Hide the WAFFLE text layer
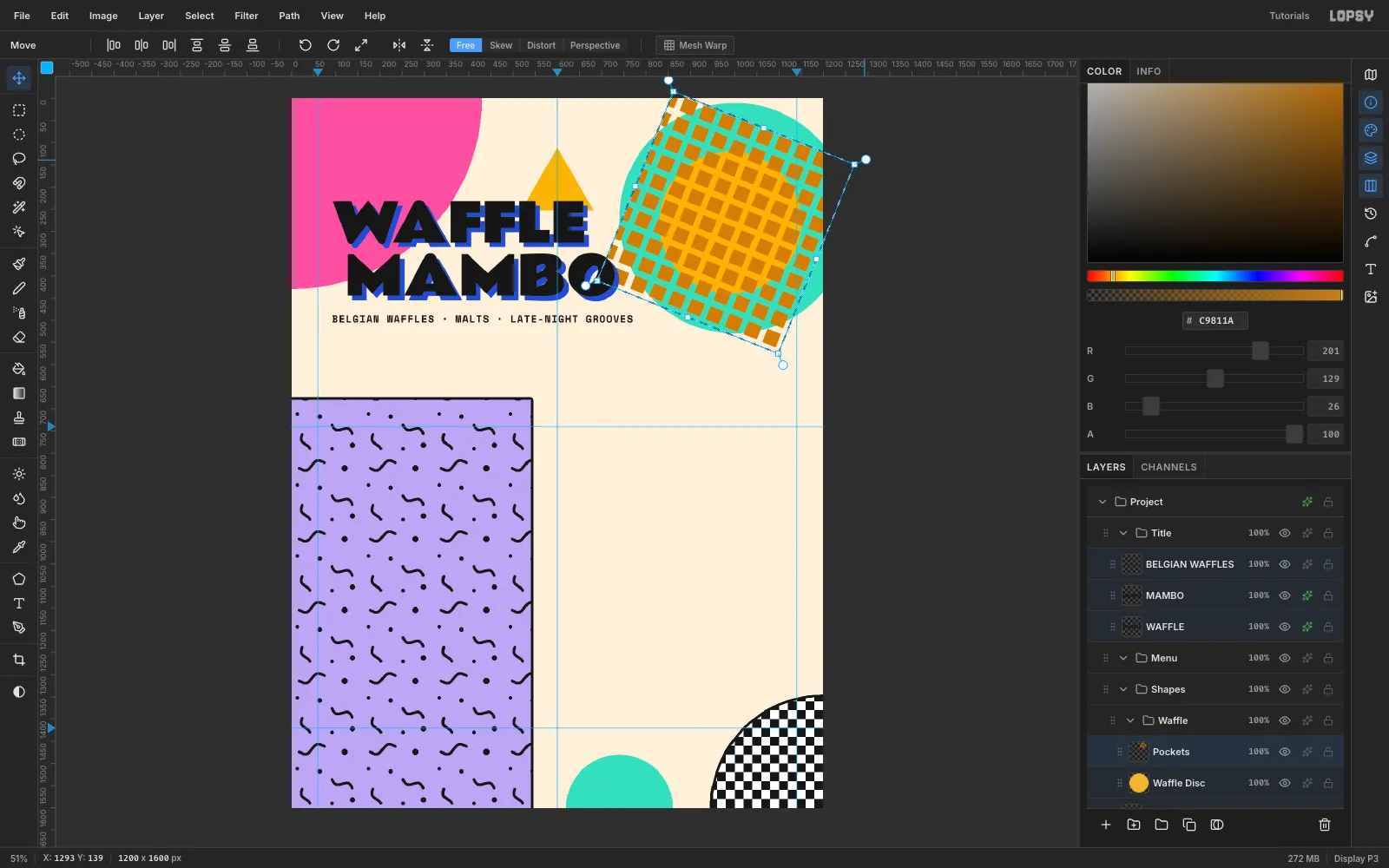Viewport: 1389px width, 868px height. tap(1285, 627)
